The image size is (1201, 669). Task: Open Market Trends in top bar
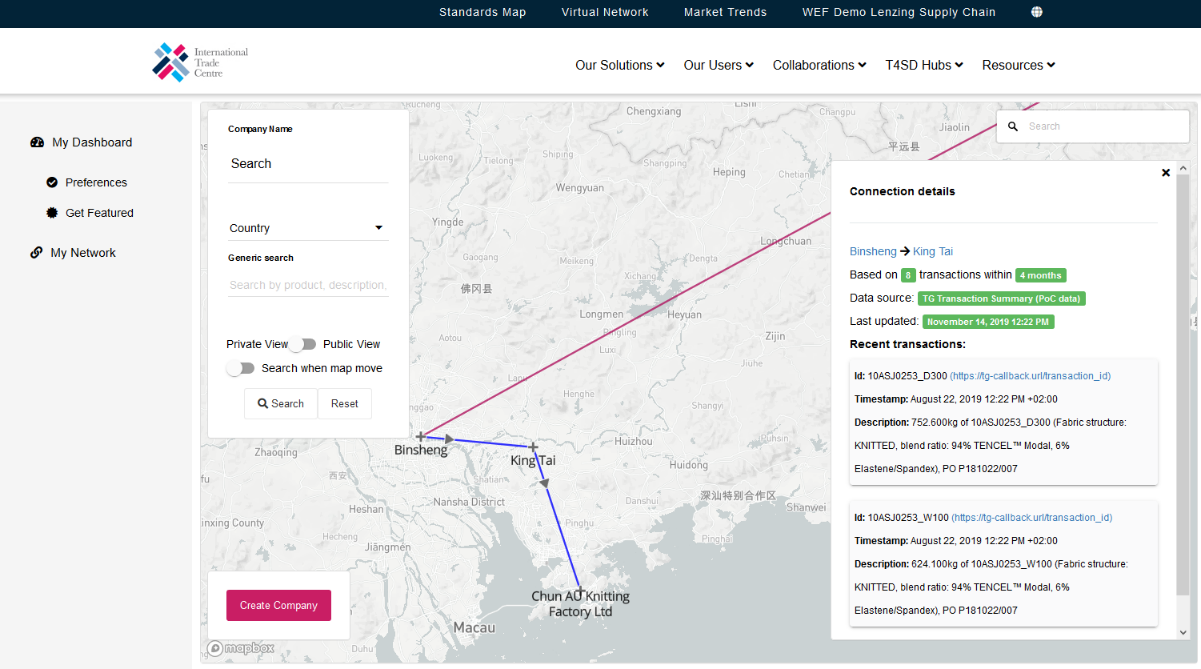click(x=725, y=12)
